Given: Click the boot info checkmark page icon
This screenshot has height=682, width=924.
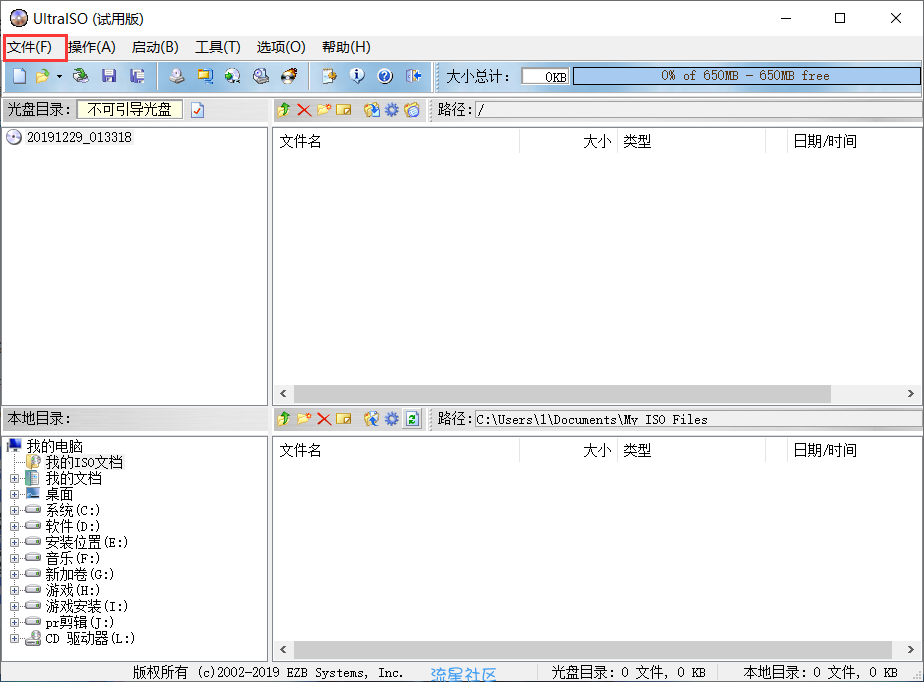Looking at the screenshot, I should click(x=197, y=110).
